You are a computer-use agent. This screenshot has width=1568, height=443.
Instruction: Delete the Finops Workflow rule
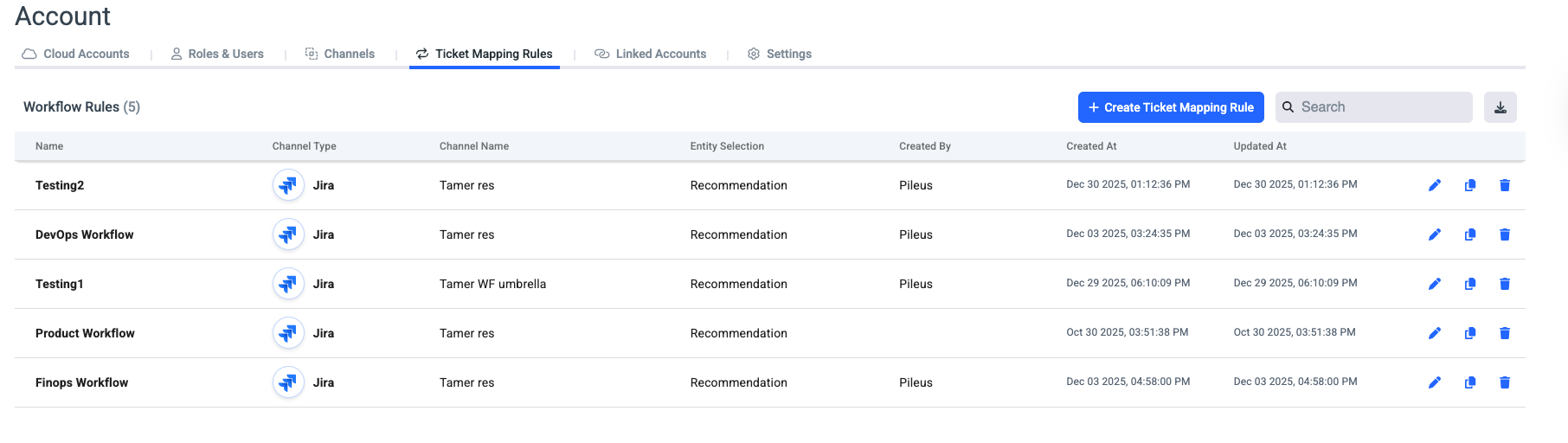click(x=1505, y=382)
